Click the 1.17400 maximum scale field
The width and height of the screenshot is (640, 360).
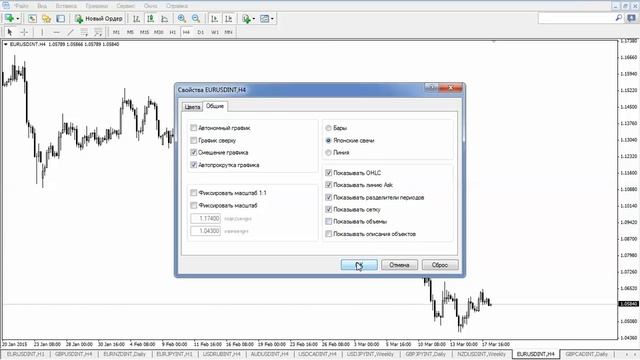click(206, 218)
